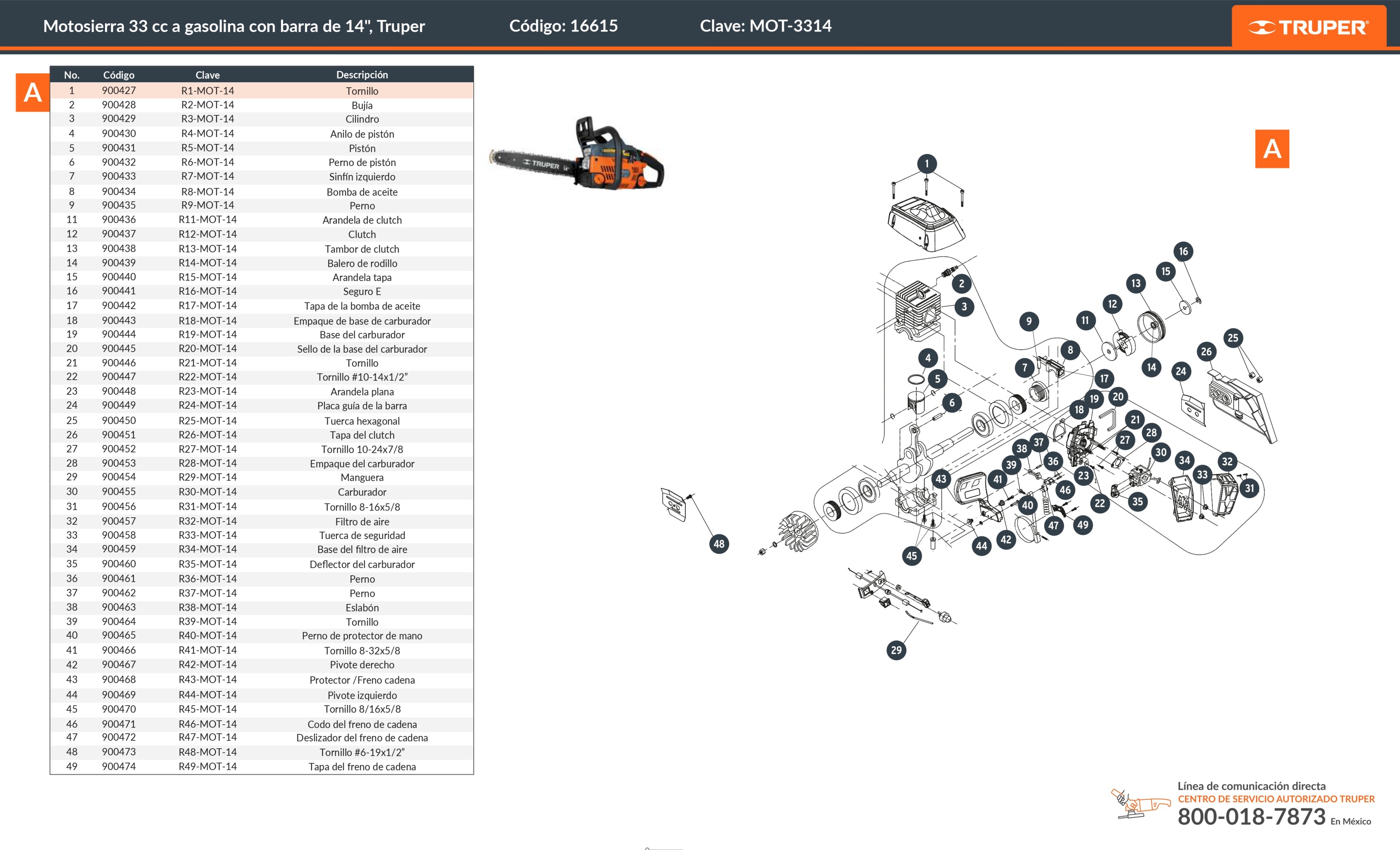Click the chainsaw product photo
1400x850 pixels.
pos(577,154)
